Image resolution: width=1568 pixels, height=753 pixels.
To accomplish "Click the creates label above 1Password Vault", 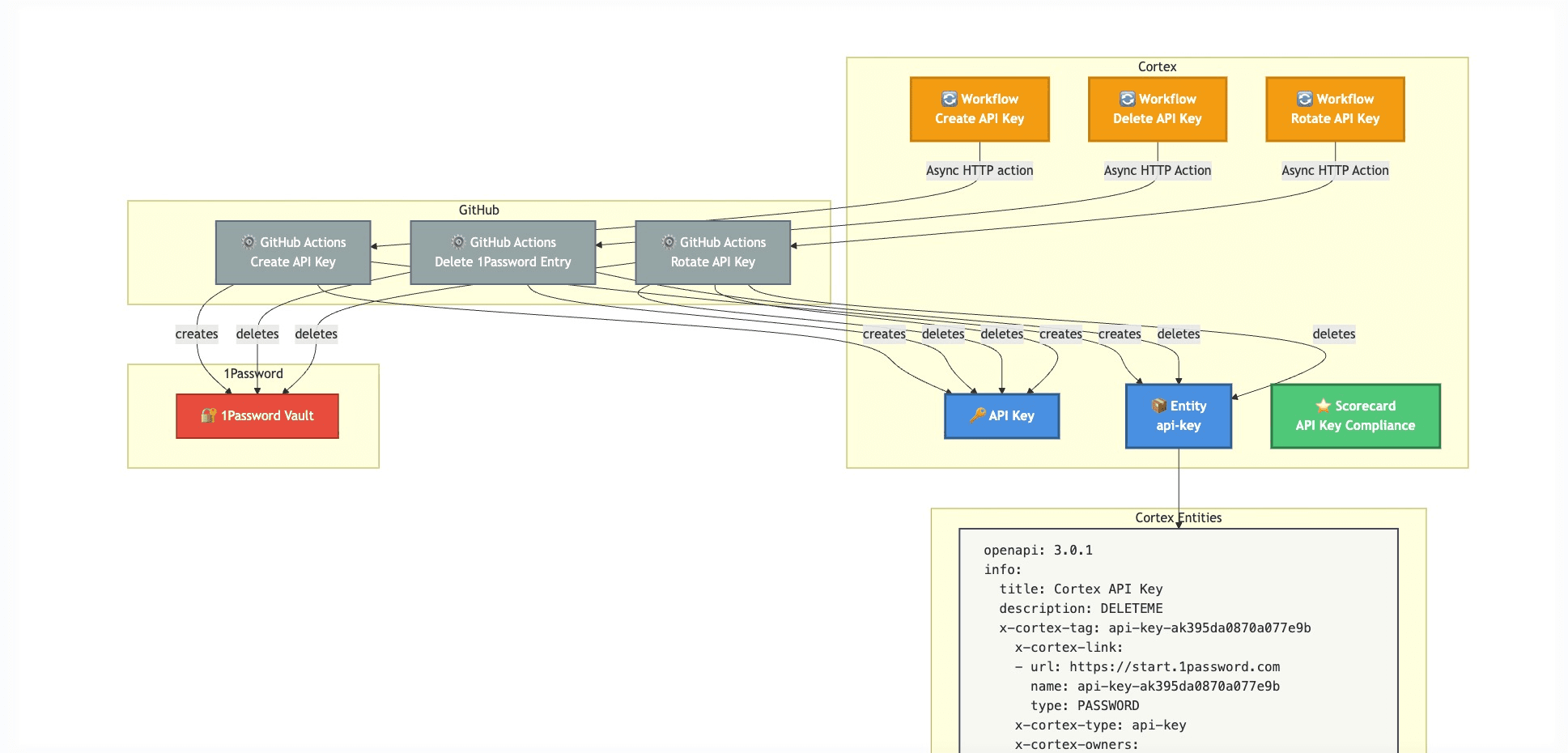I will tap(197, 334).
